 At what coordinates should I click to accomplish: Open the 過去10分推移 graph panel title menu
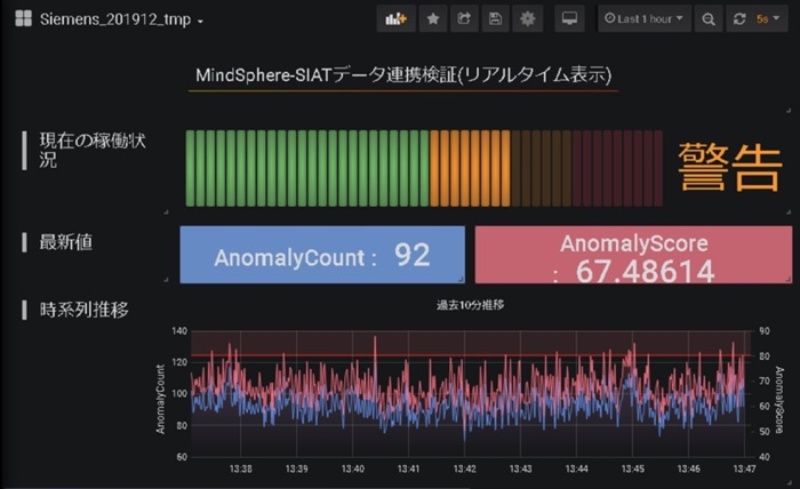tap(470, 305)
